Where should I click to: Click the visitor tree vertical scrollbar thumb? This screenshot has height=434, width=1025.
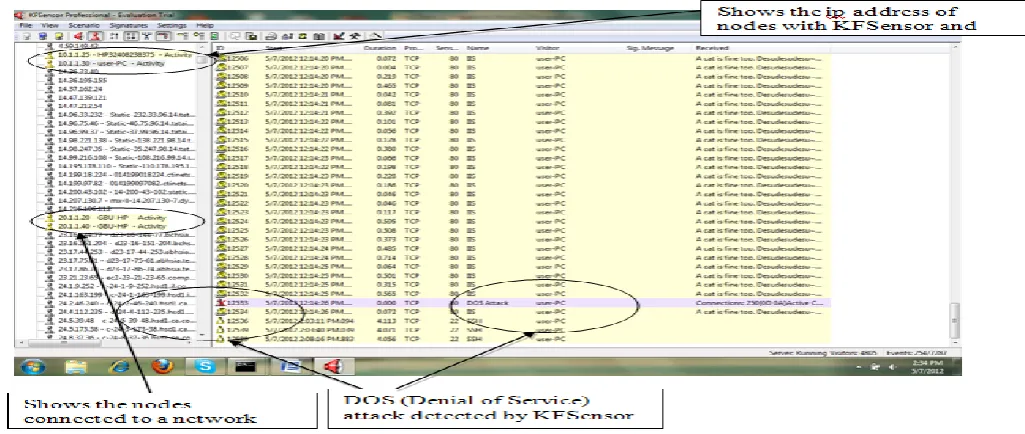click(203, 60)
